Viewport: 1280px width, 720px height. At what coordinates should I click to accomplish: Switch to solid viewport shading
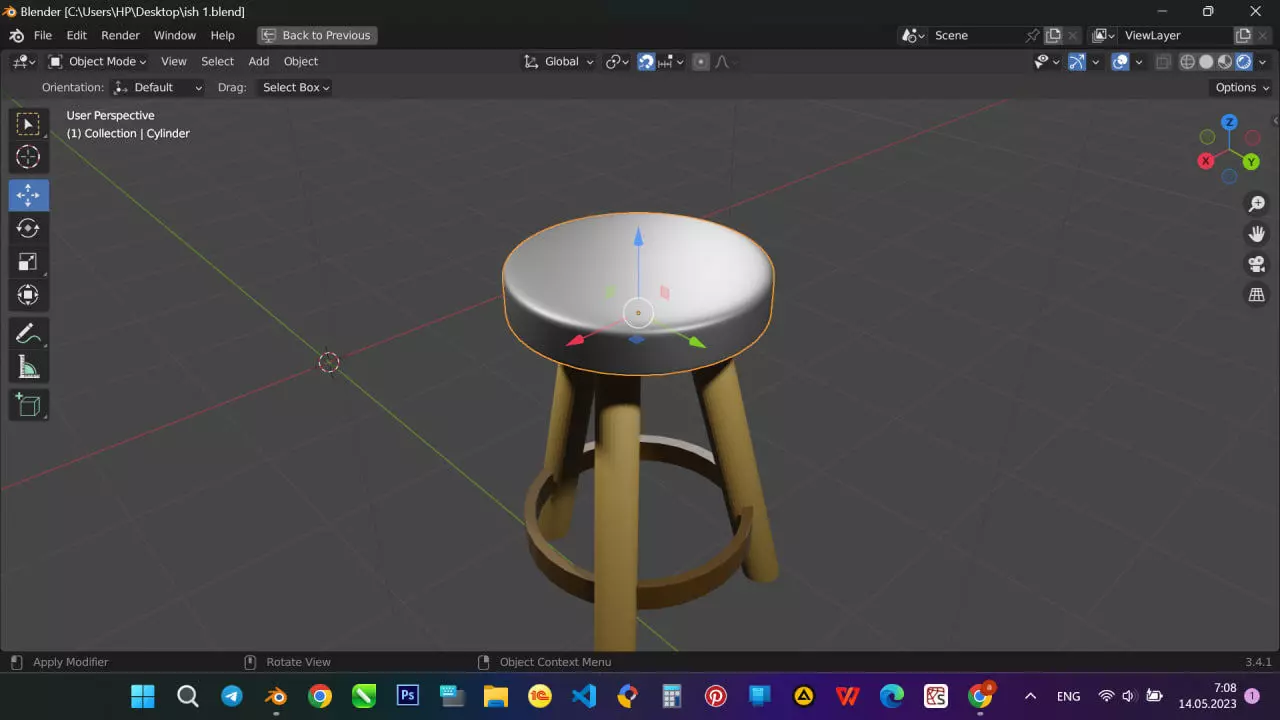(x=1206, y=62)
